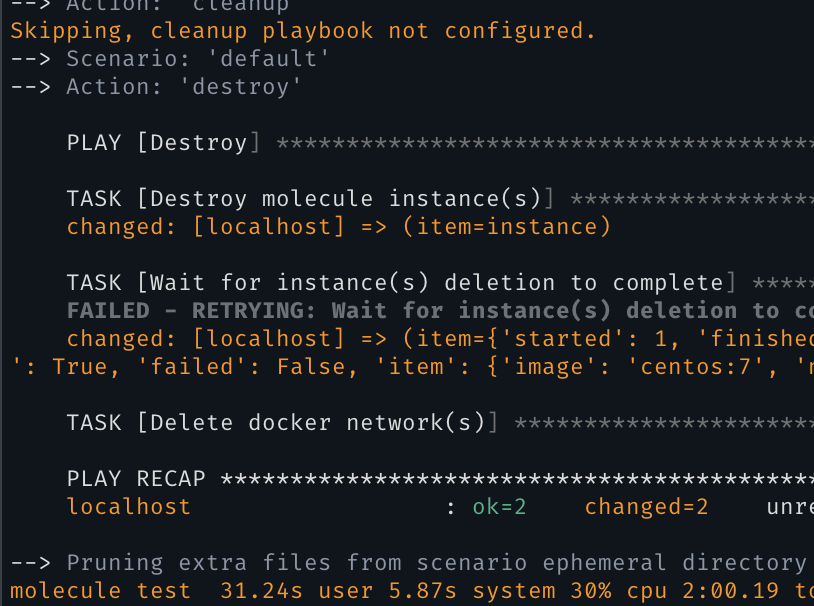The width and height of the screenshot is (814, 606).
Task: Click the Action: 'destroy' line
Action: [156, 87]
